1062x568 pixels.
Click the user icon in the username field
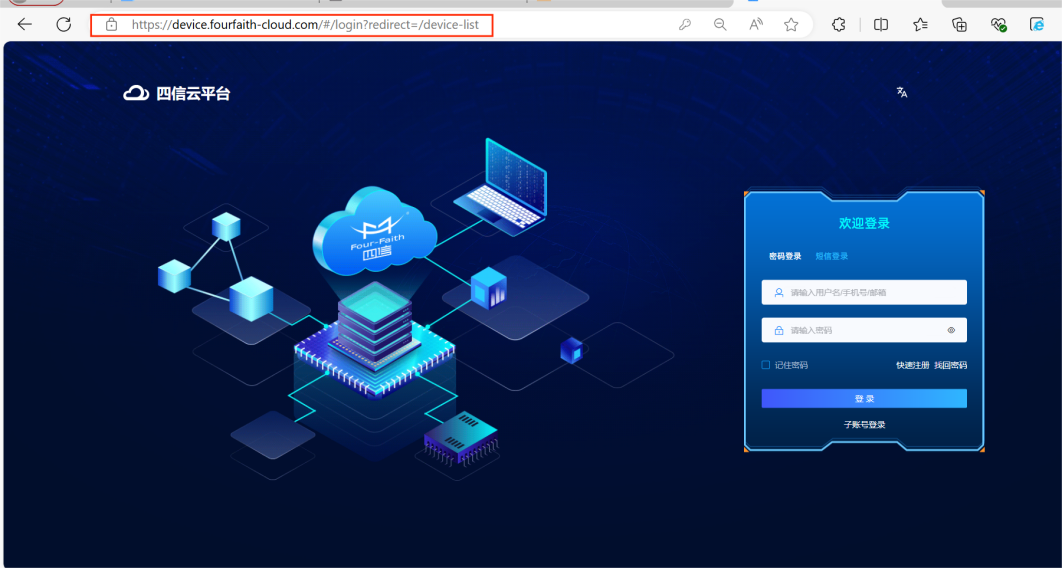[x=779, y=292]
